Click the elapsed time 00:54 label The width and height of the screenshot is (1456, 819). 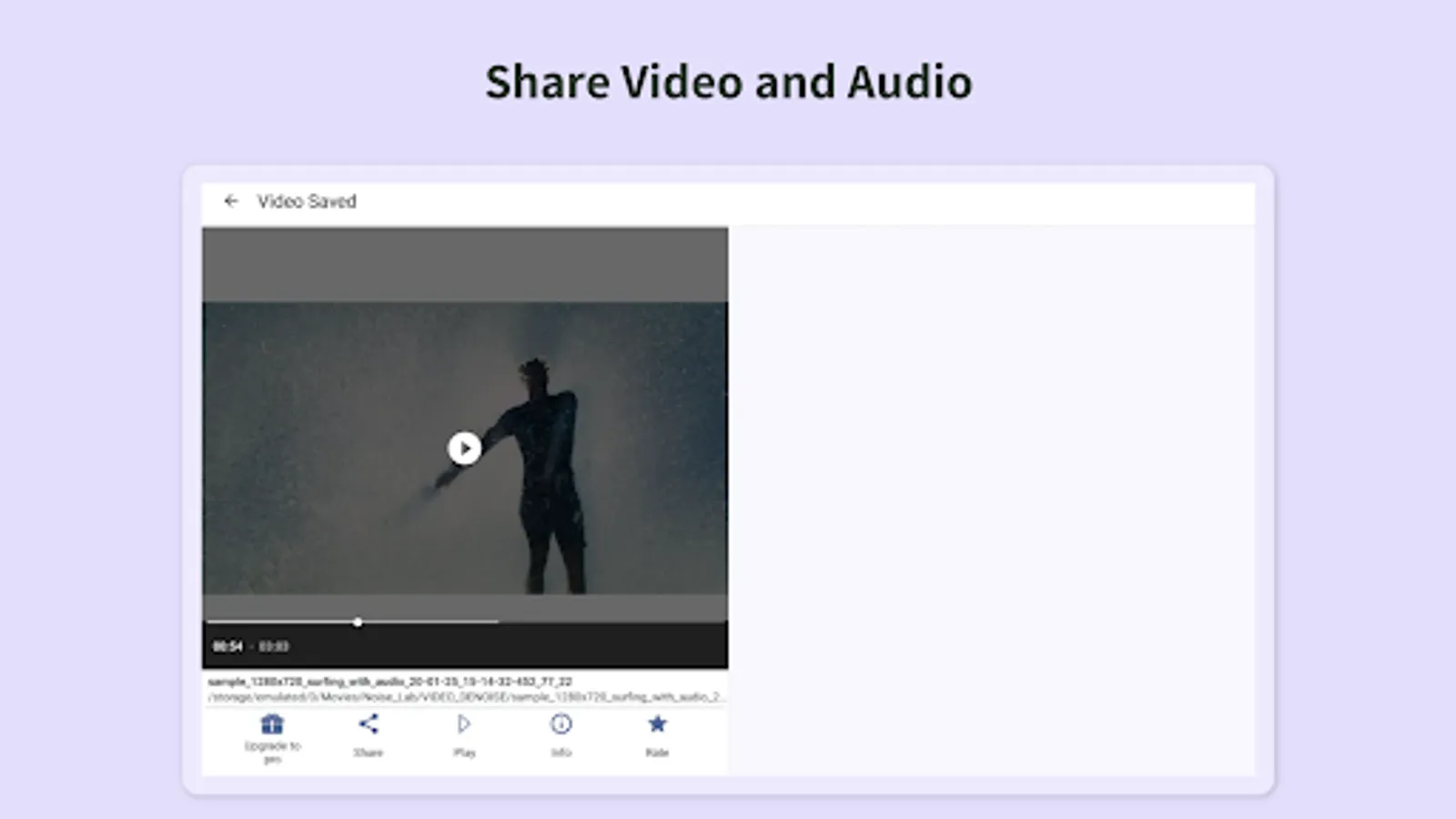click(227, 646)
